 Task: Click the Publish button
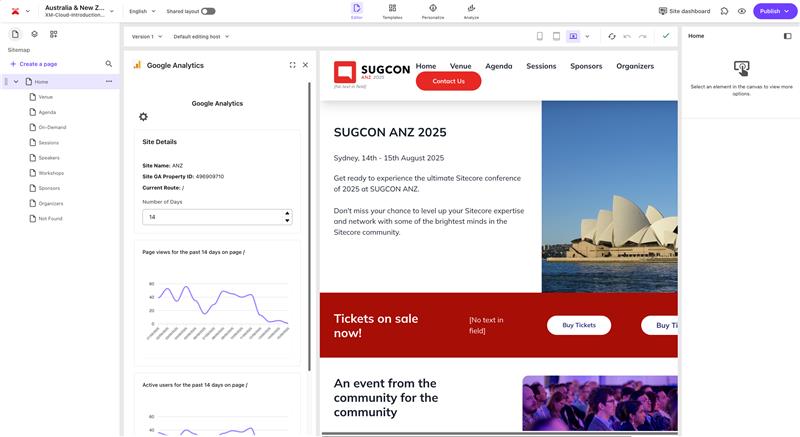pyautogui.click(x=769, y=11)
